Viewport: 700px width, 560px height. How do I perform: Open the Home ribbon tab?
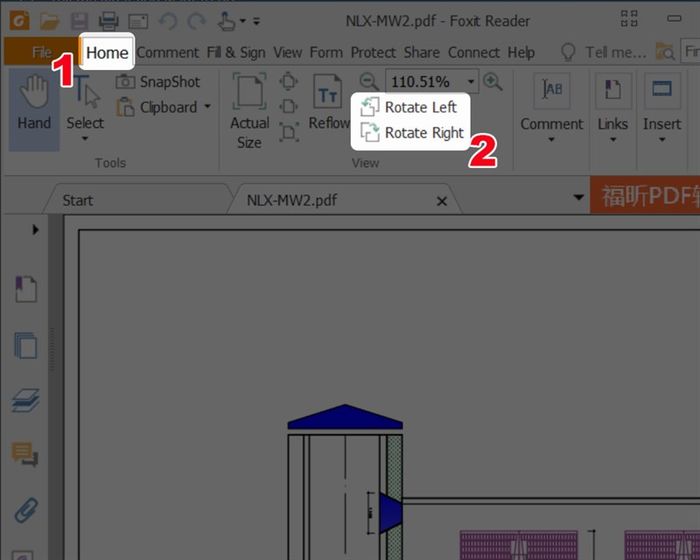click(x=107, y=52)
